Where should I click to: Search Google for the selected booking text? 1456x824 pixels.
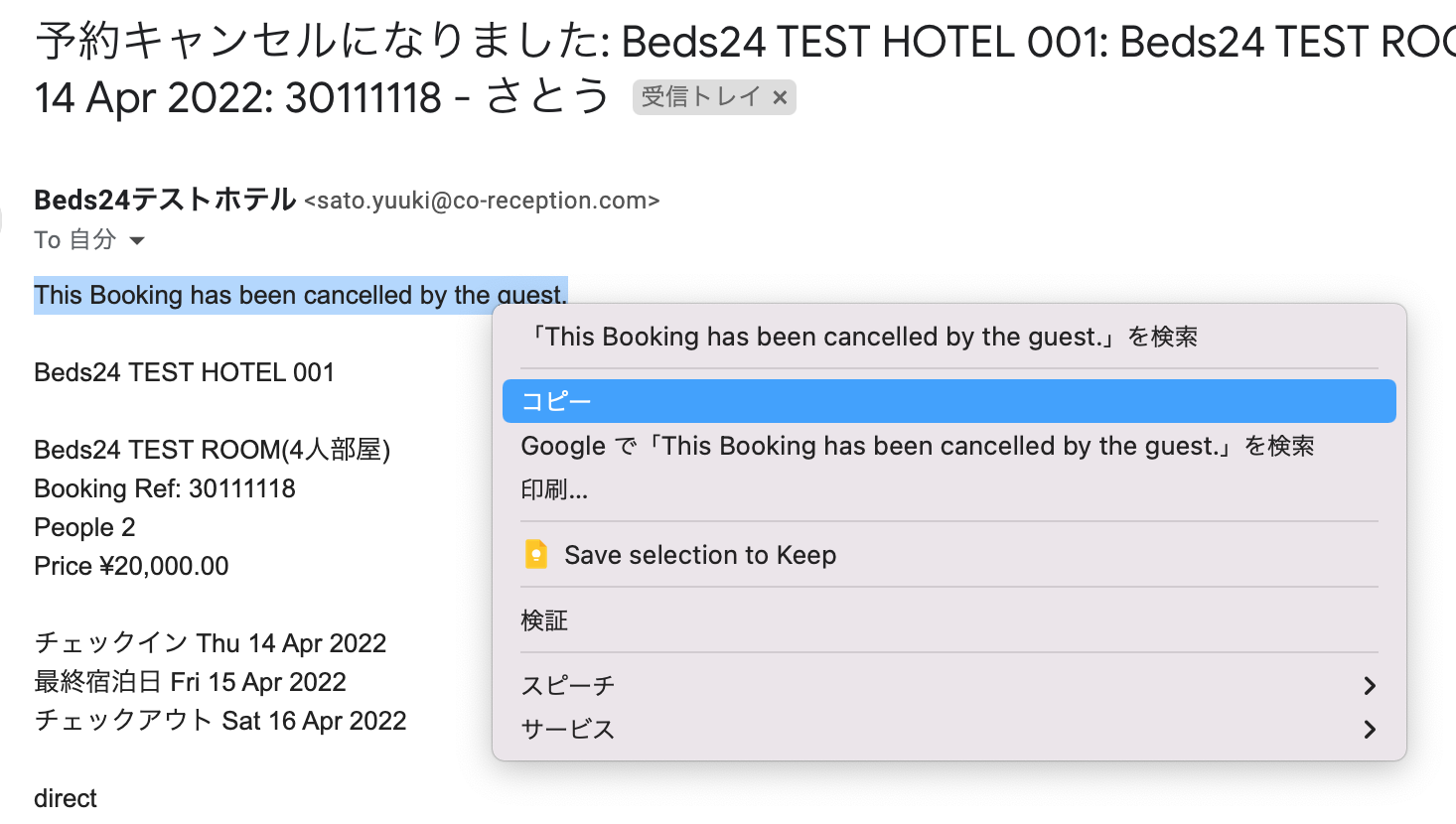[x=917, y=446]
